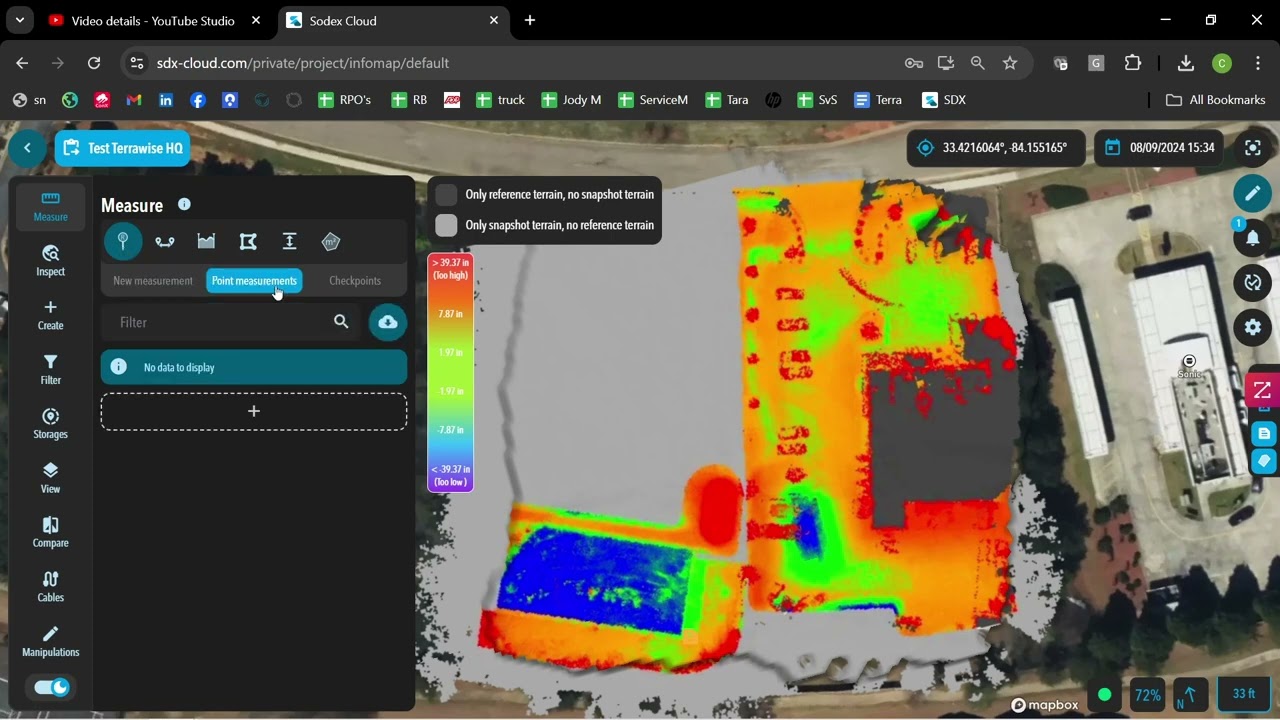The height and width of the screenshot is (720, 1280).
Task: Open the ServiceM bookmark
Action: 653,100
